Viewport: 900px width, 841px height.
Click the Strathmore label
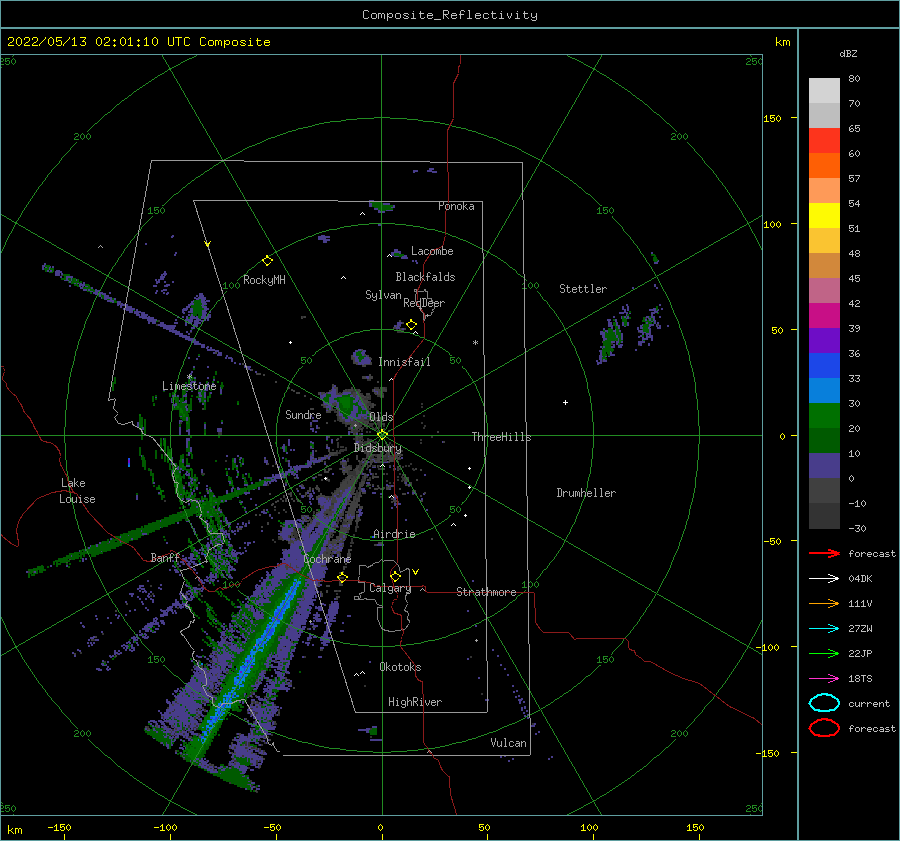point(486,592)
